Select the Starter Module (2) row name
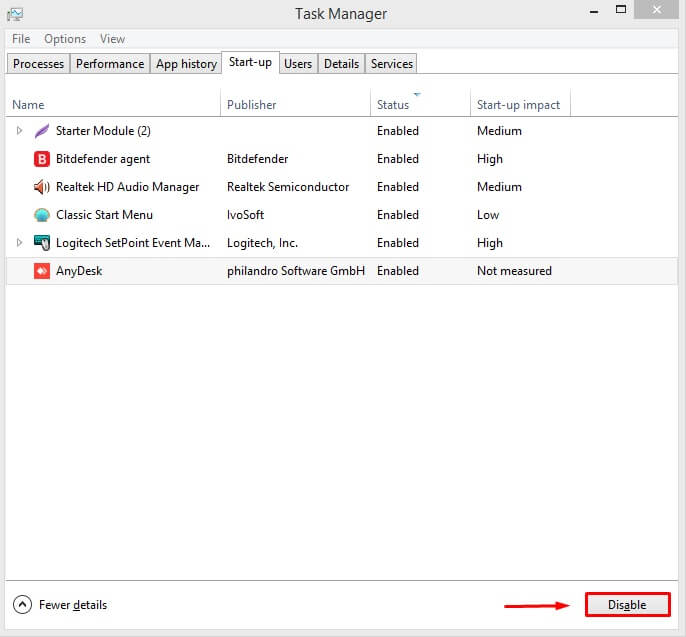Viewport: 686px width, 637px height. click(103, 131)
